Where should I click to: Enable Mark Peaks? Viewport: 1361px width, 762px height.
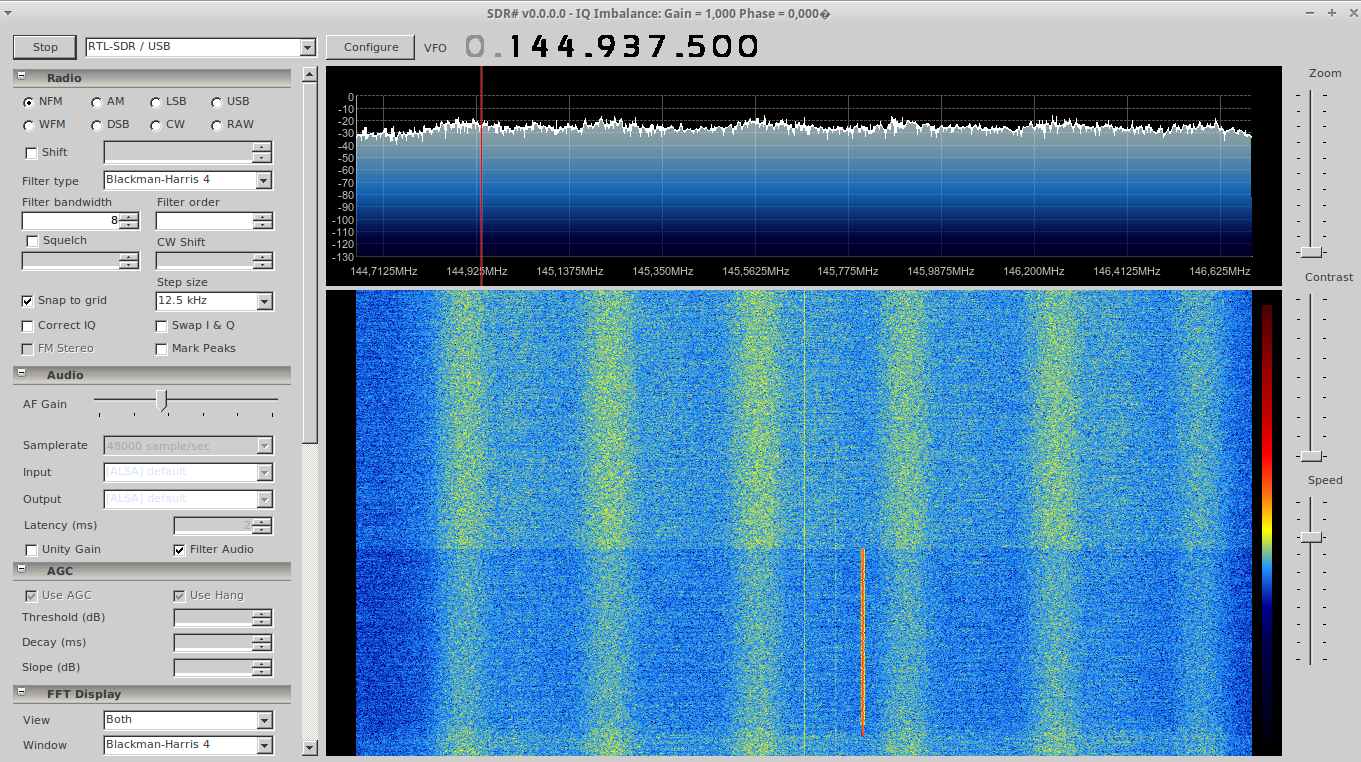click(161, 348)
